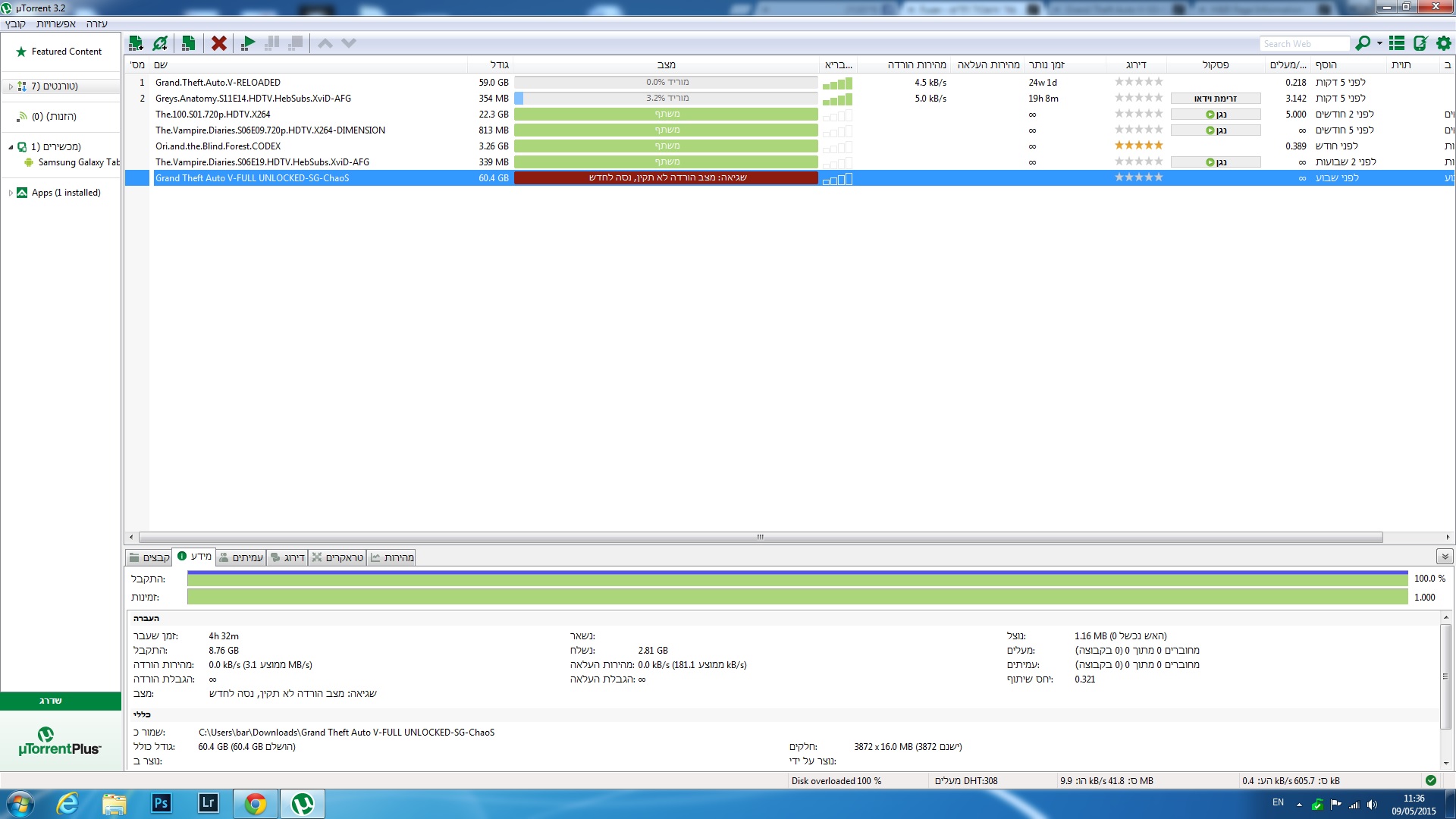Collapse the מכשירים (1) sidebar node
This screenshot has height=819, width=1456.
(11, 147)
